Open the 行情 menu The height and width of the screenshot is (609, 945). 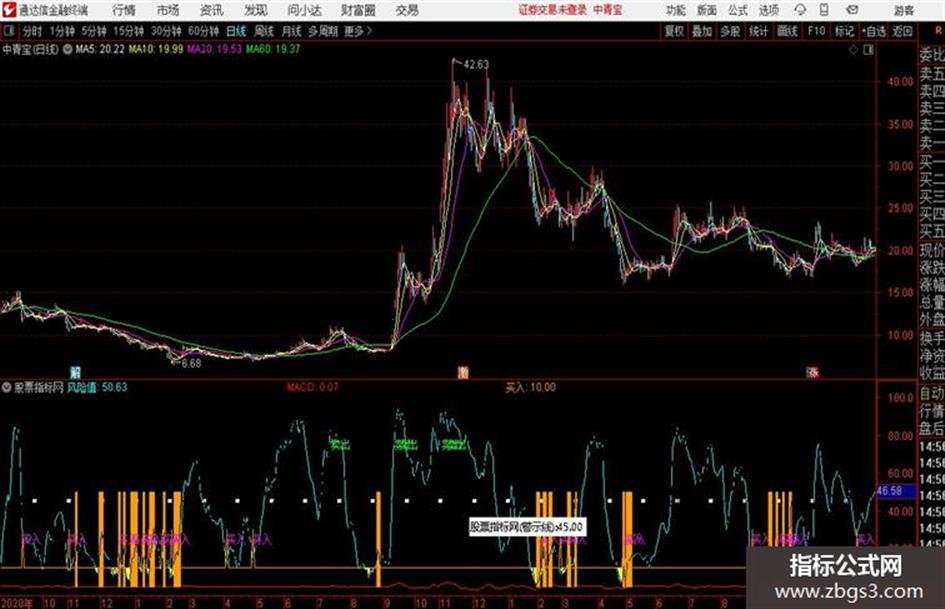coord(124,10)
